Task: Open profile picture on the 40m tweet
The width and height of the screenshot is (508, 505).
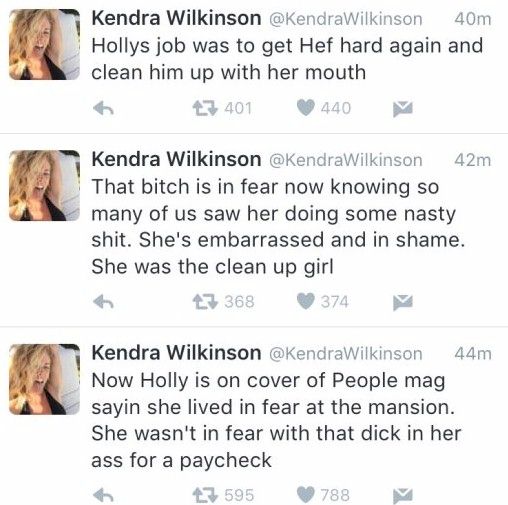Action: pos(44,45)
